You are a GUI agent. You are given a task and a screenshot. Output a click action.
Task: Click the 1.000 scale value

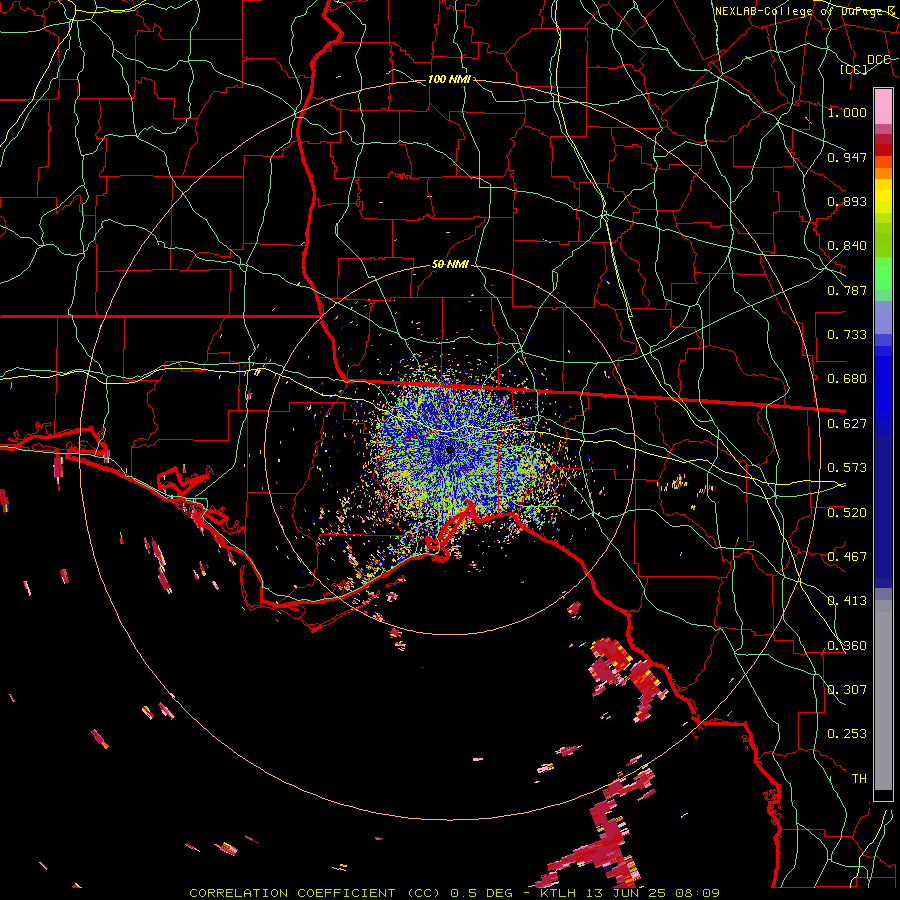847,112
